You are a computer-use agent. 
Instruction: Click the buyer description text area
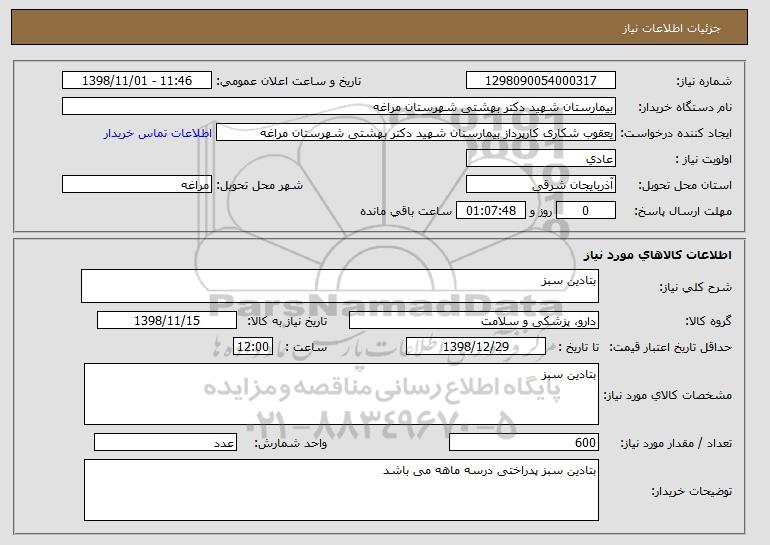tap(341, 490)
